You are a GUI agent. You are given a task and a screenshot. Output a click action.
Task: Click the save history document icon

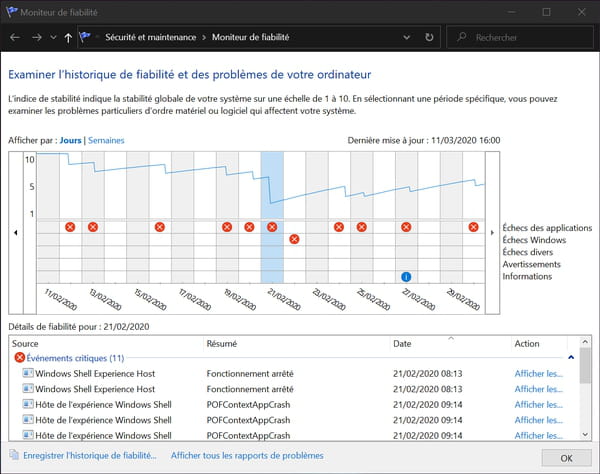tap(14, 455)
